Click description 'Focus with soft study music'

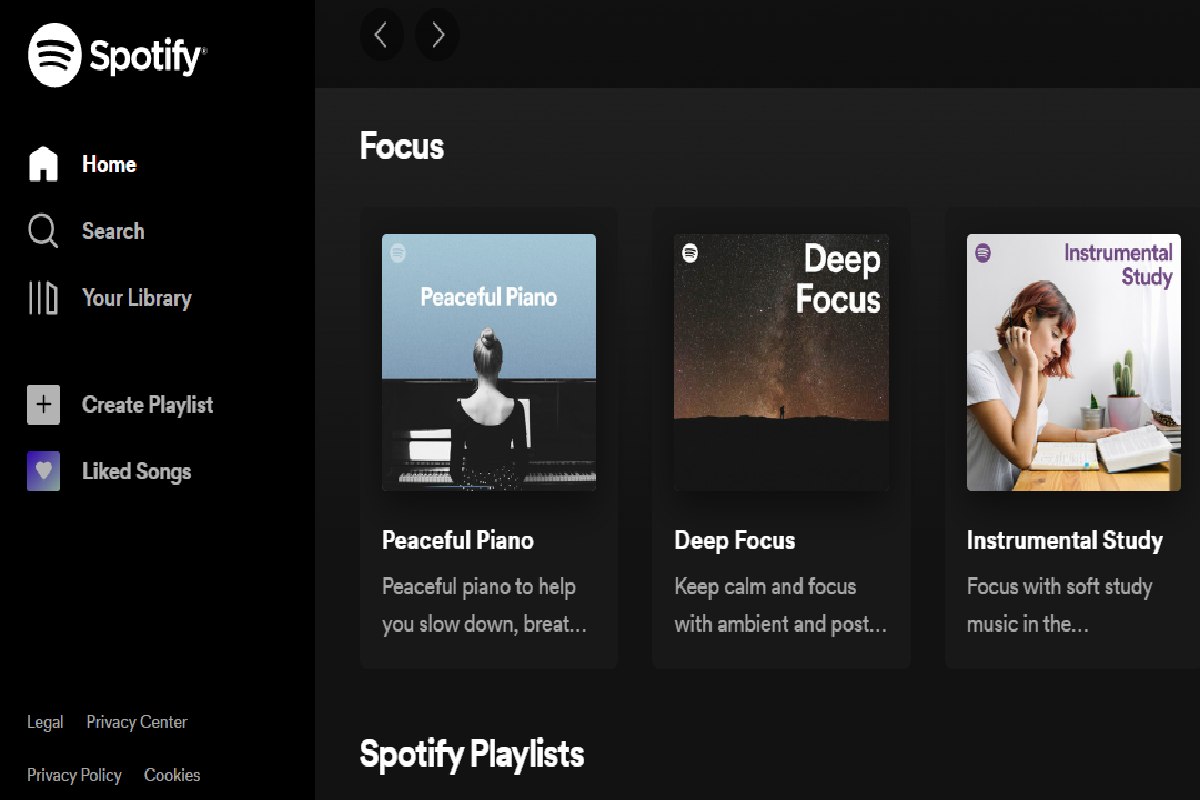(1060, 606)
